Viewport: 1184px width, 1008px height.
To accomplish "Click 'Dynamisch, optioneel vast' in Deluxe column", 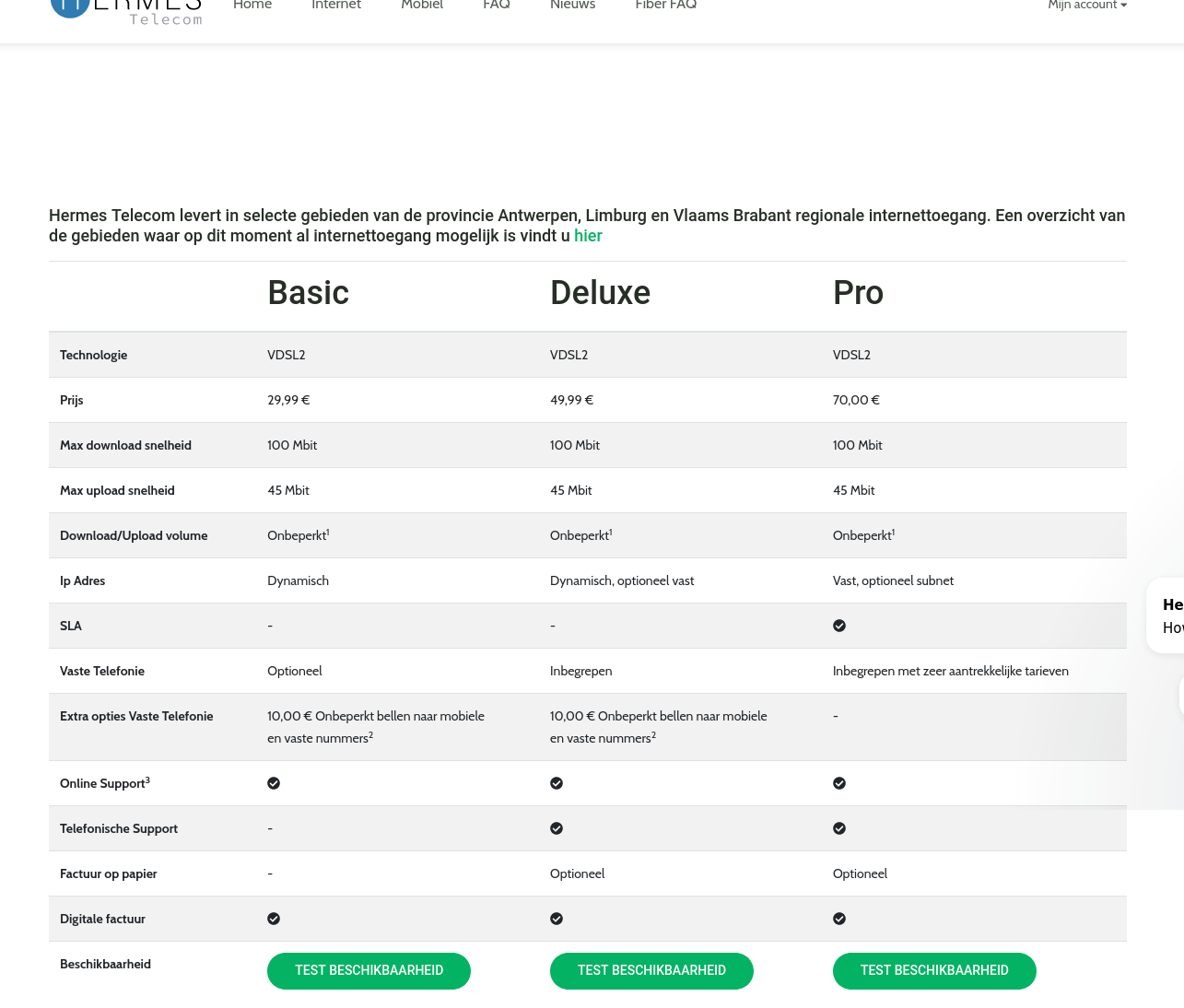I will (622, 580).
